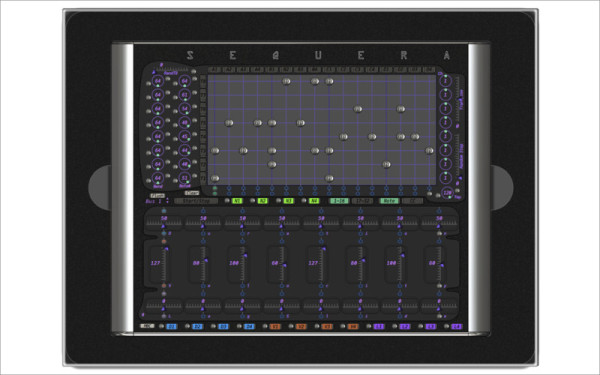Select the green A4 pattern button
Screen dimensions: 600x375
(x=314, y=201)
